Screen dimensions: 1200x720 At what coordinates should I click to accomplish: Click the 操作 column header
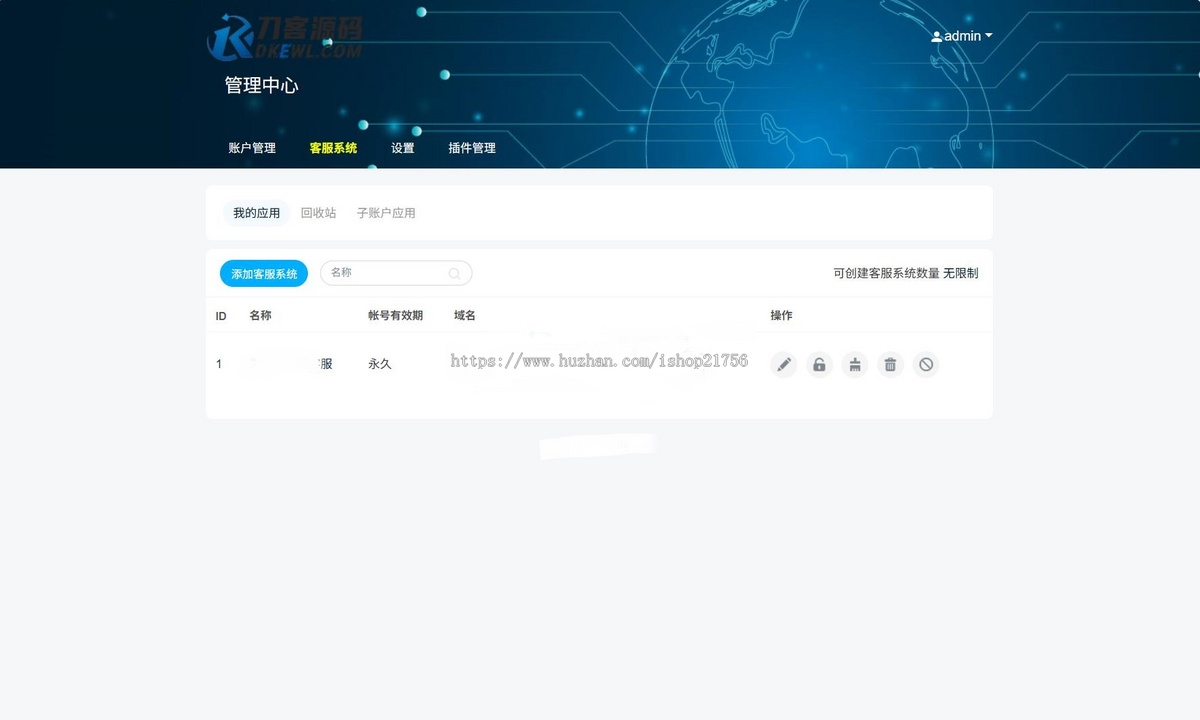point(781,316)
